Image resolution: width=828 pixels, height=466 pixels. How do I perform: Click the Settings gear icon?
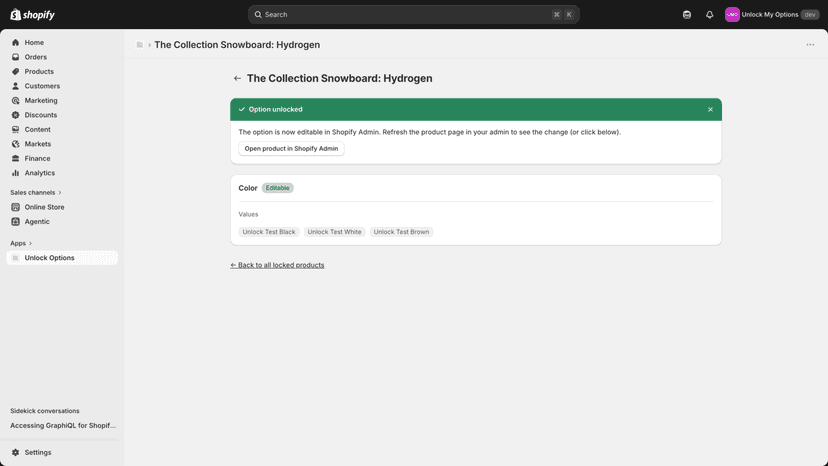[x=15, y=452]
